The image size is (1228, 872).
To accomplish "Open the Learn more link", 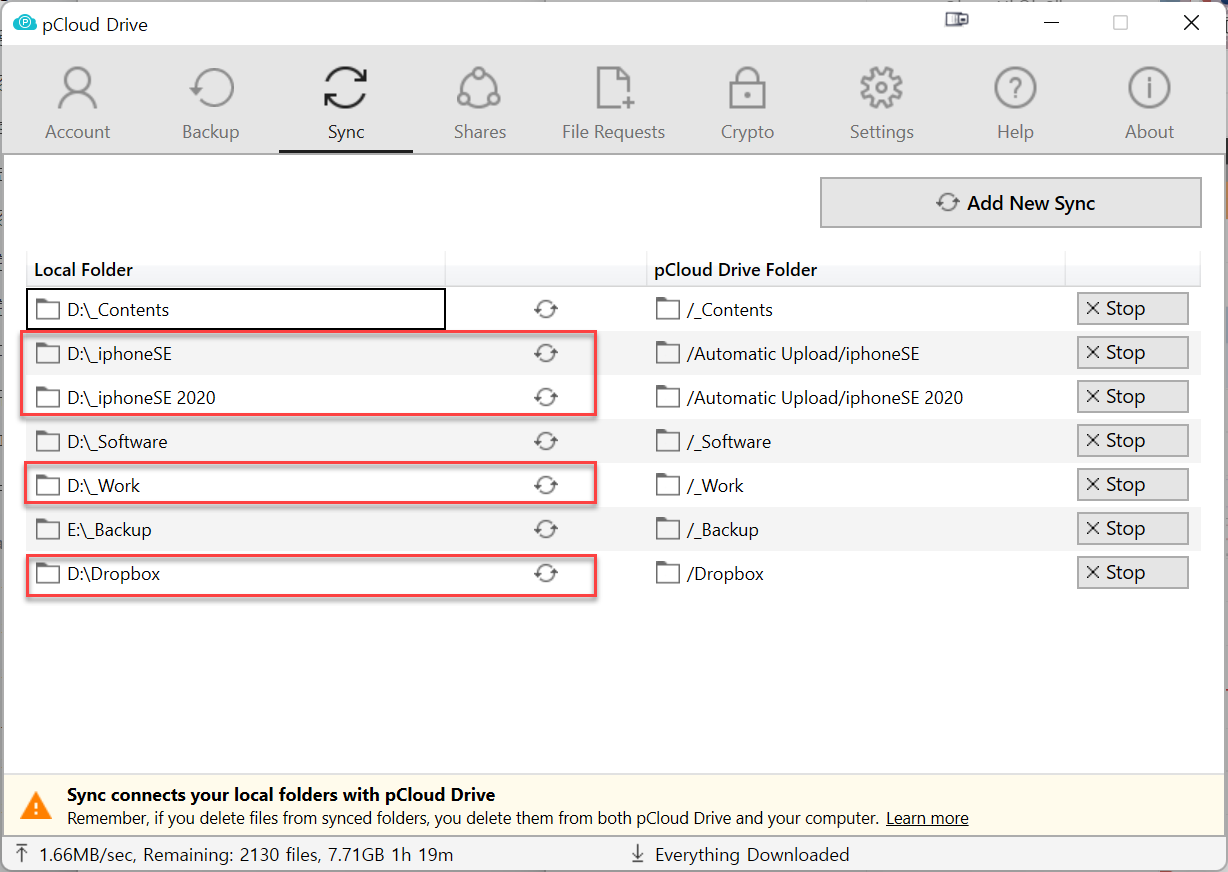I will 927,818.
